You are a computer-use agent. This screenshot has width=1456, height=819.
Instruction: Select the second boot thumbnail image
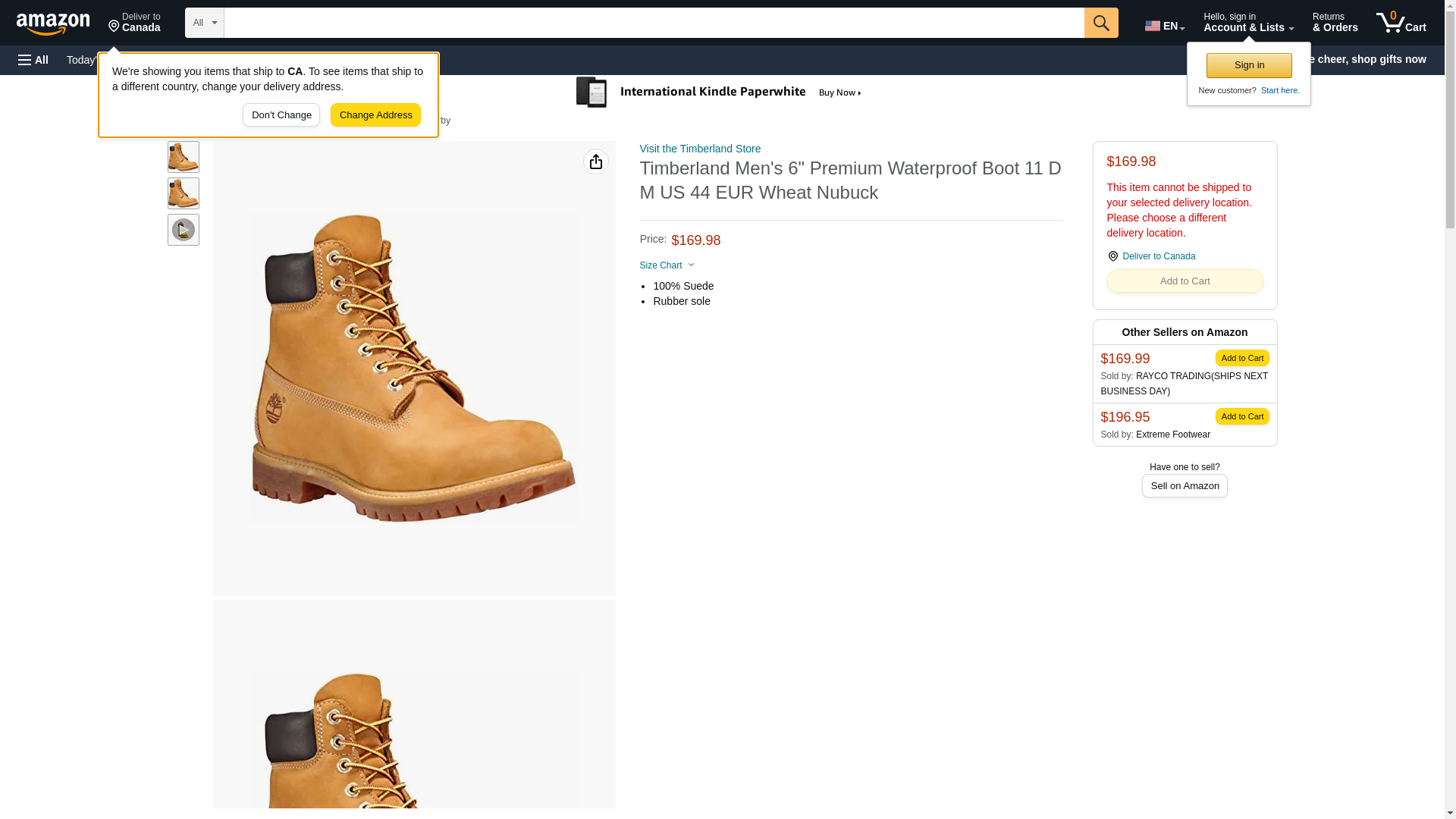tap(183, 193)
